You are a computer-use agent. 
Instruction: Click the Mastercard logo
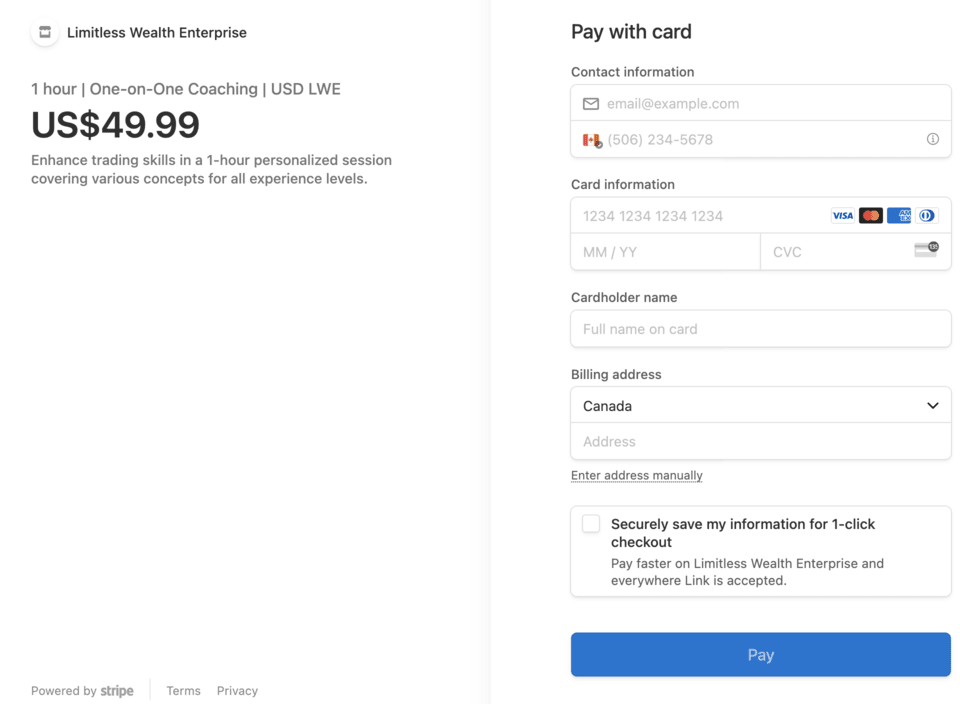pos(871,216)
